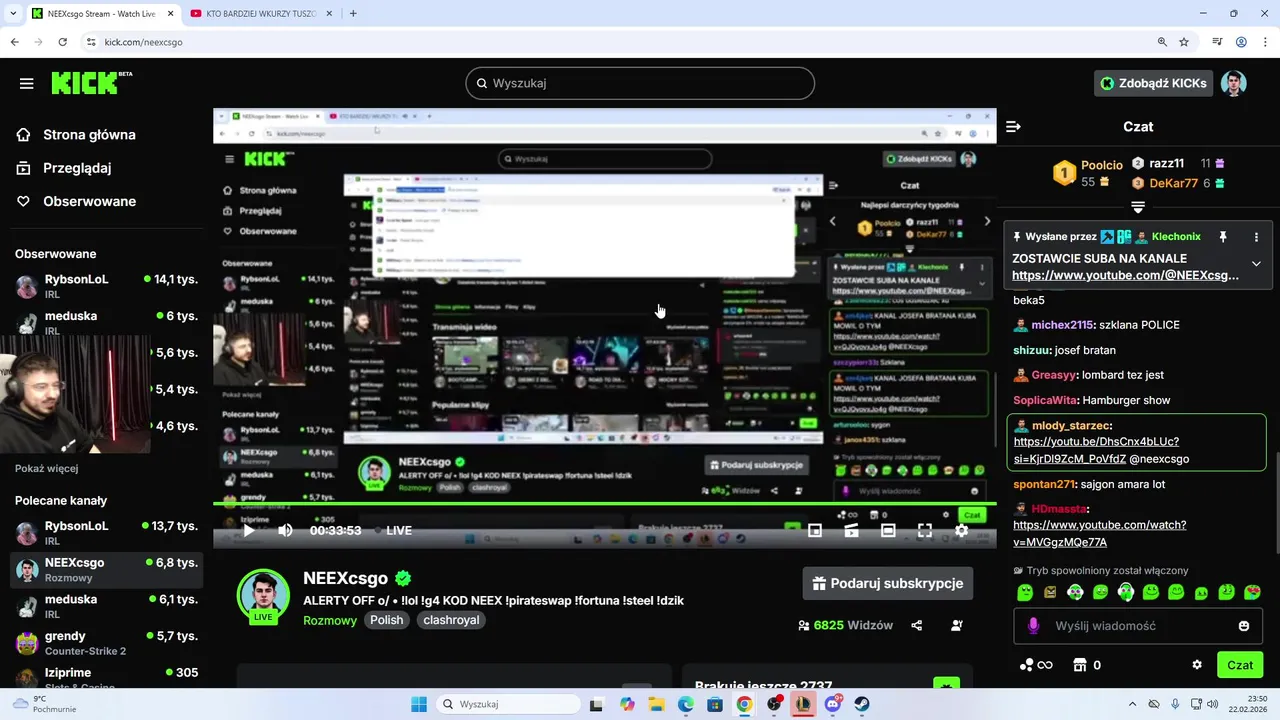Viewport: 1280px width, 720px height.
Task: Switch player to theater mode
Action: click(x=888, y=531)
